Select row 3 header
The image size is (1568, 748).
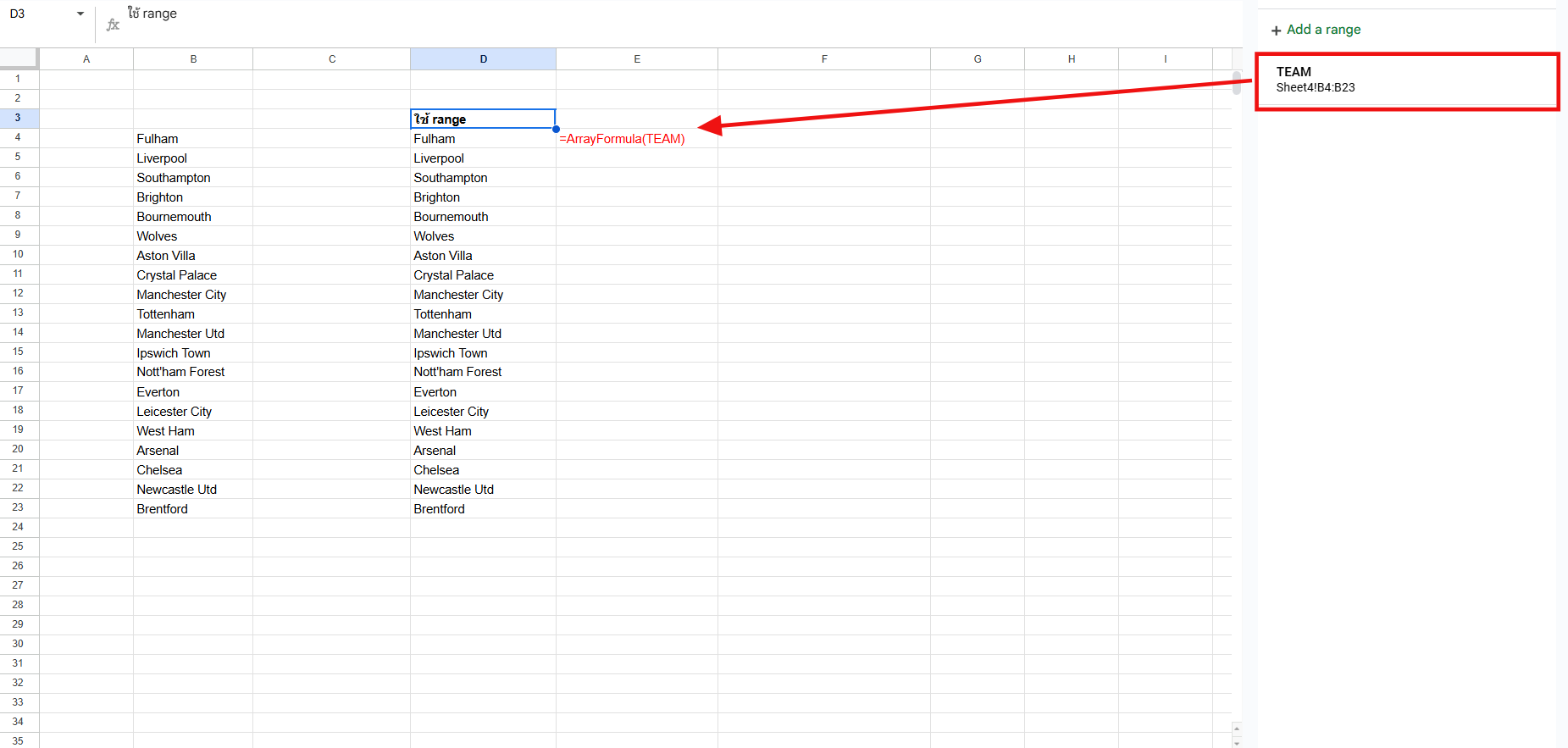point(19,119)
